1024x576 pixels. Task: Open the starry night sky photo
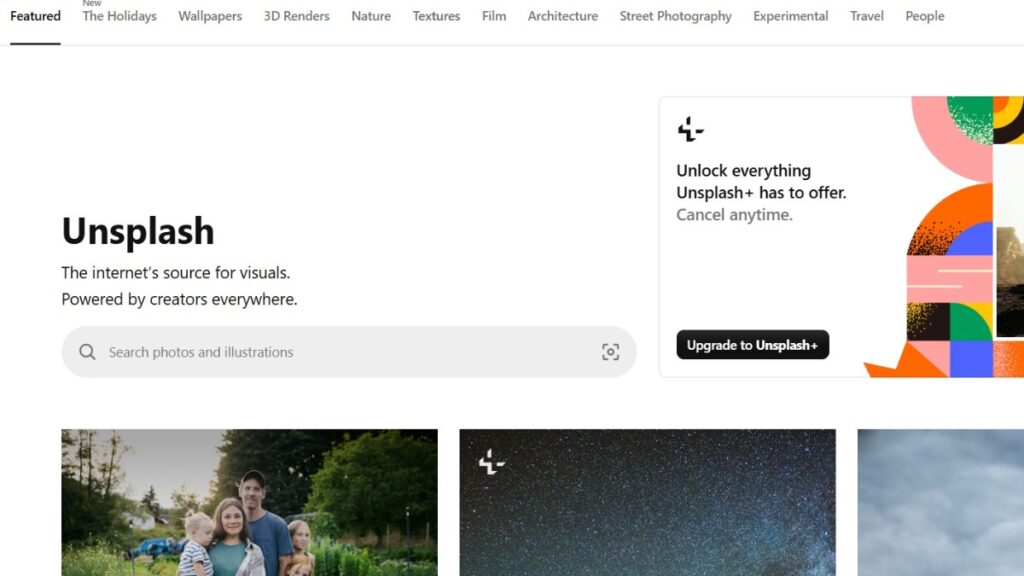(x=647, y=503)
